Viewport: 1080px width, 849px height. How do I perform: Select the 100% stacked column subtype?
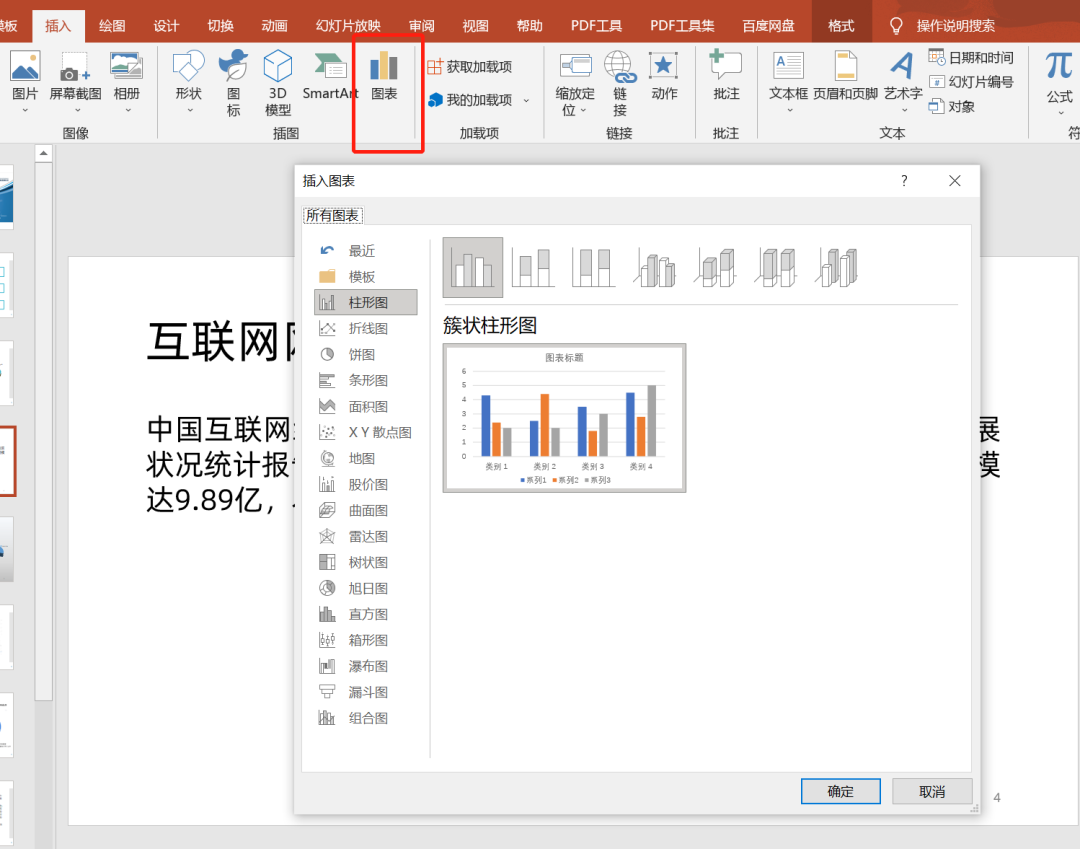[x=593, y=267]
